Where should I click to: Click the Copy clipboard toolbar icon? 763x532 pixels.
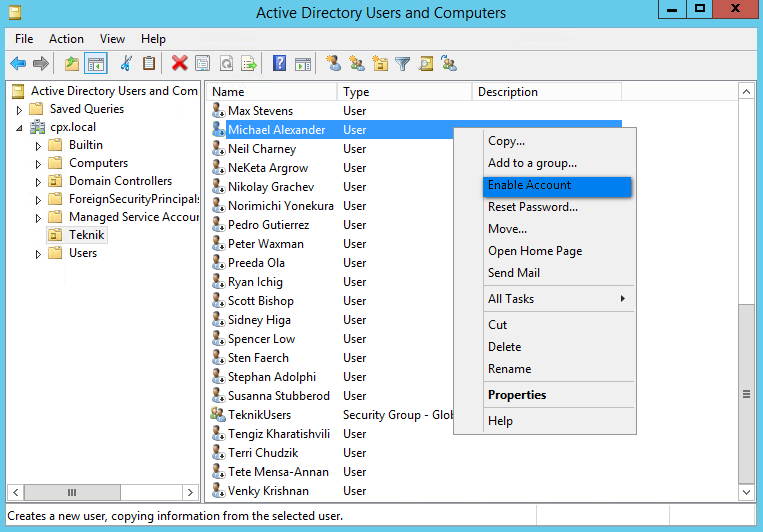coord(149,64)
